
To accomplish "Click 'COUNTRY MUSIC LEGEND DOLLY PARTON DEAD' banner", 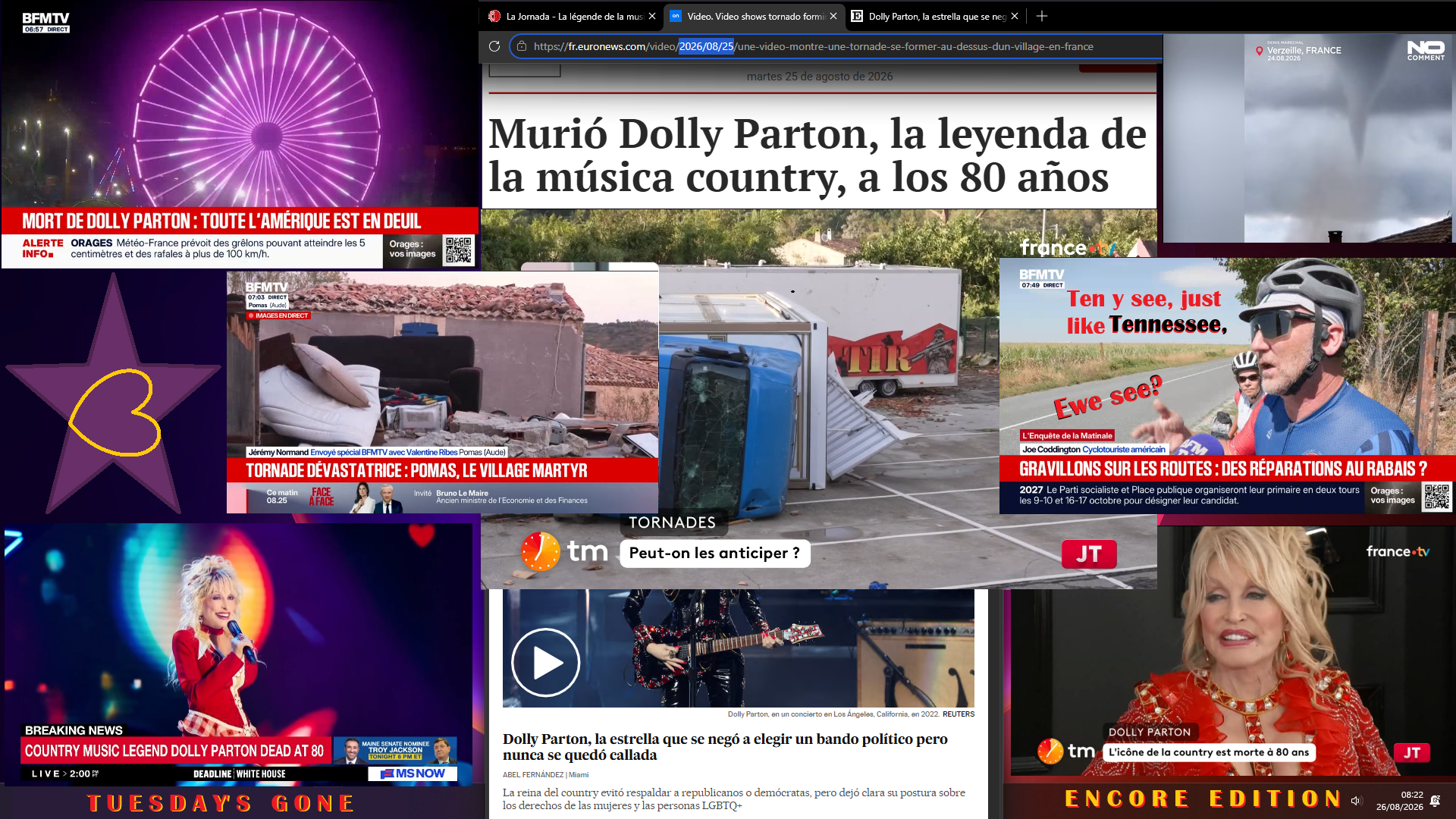I will point(174,751).
